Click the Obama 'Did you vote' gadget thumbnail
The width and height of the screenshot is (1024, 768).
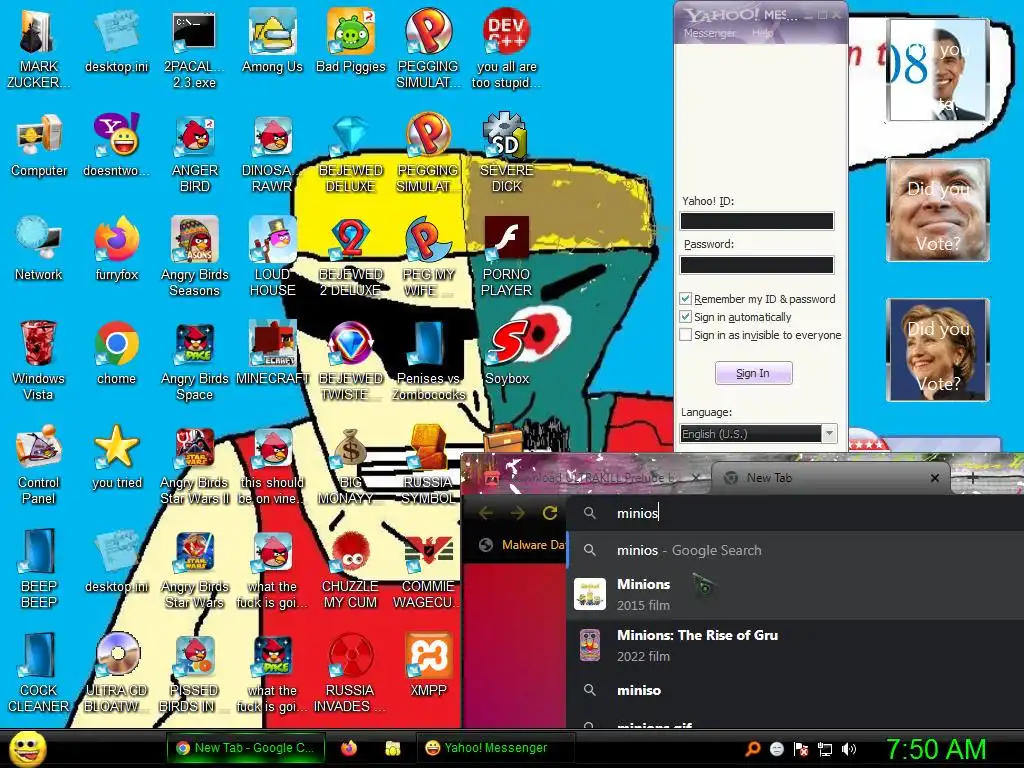click(937, 69)
